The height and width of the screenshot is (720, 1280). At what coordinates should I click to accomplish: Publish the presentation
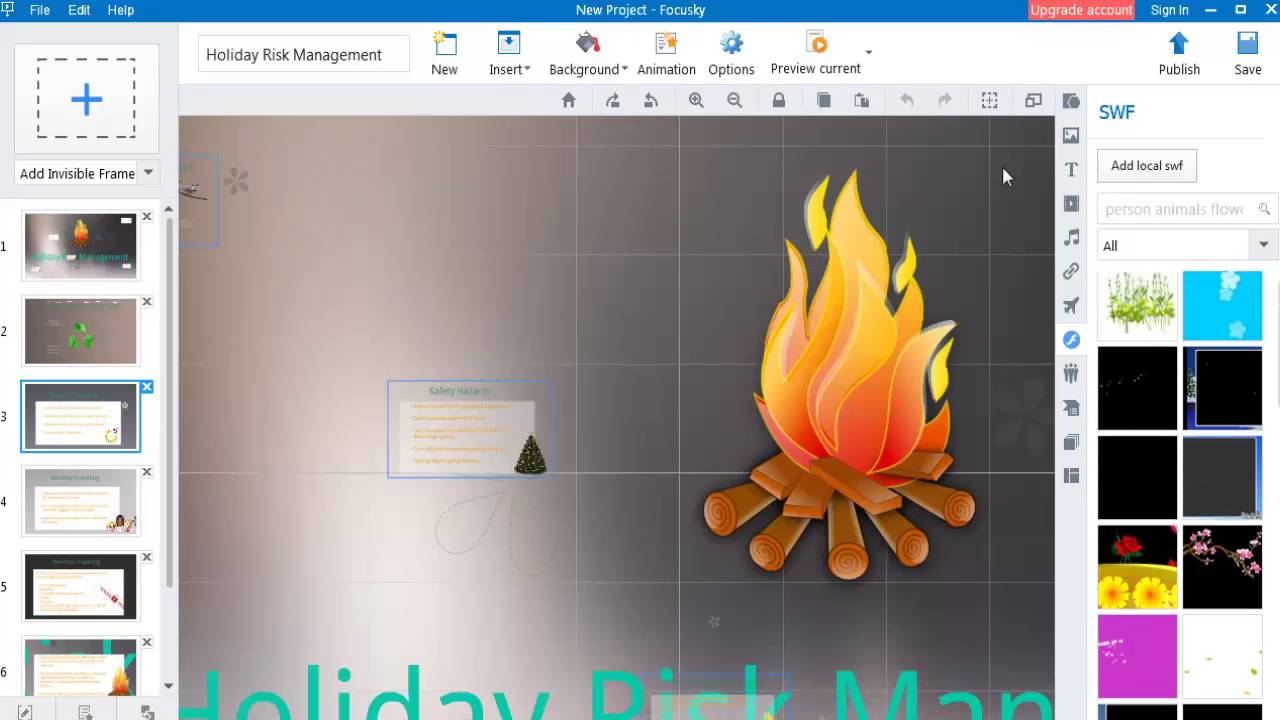coord(1179,54)
